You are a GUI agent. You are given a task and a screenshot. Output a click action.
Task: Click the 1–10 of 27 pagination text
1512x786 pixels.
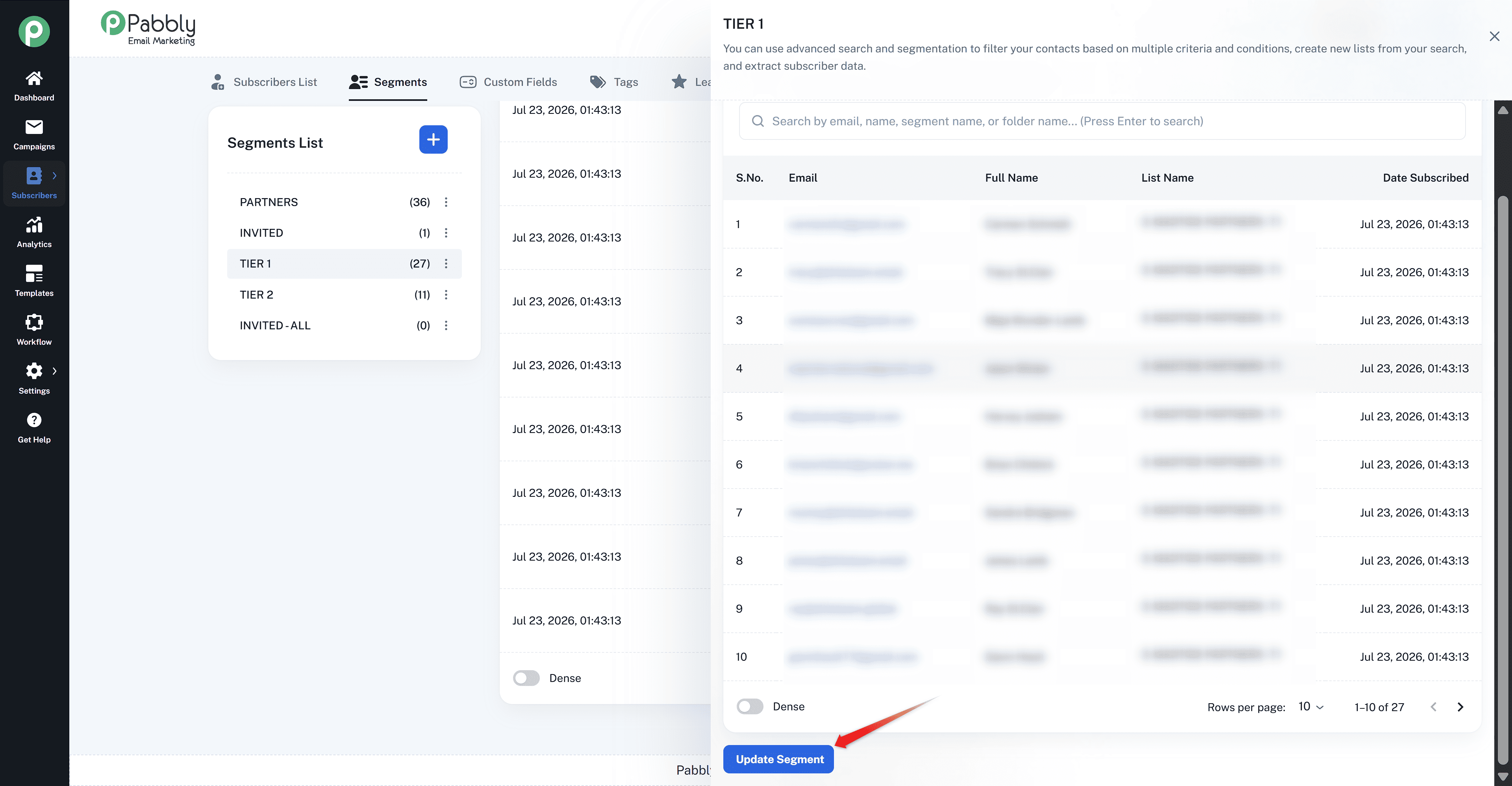point(1379,707)
